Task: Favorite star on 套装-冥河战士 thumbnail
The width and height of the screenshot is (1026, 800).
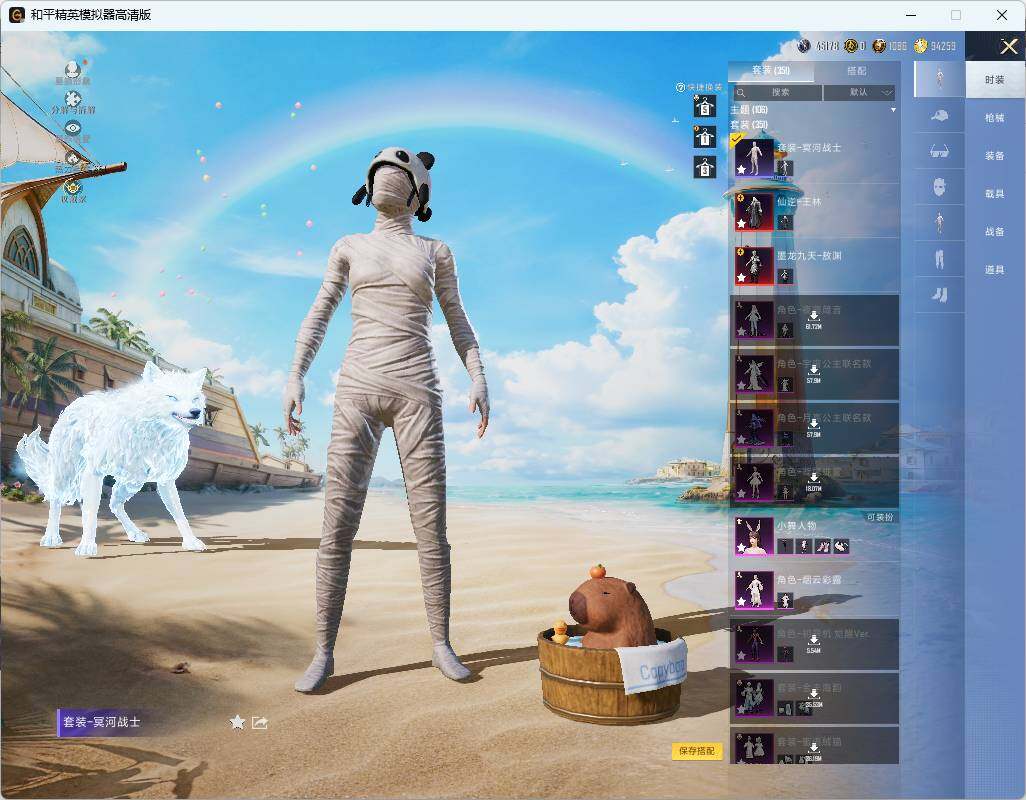Action: click(741, 169)
